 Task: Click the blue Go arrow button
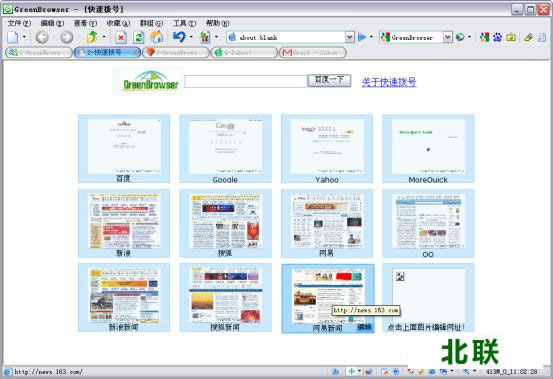click(x=361, y=37)
